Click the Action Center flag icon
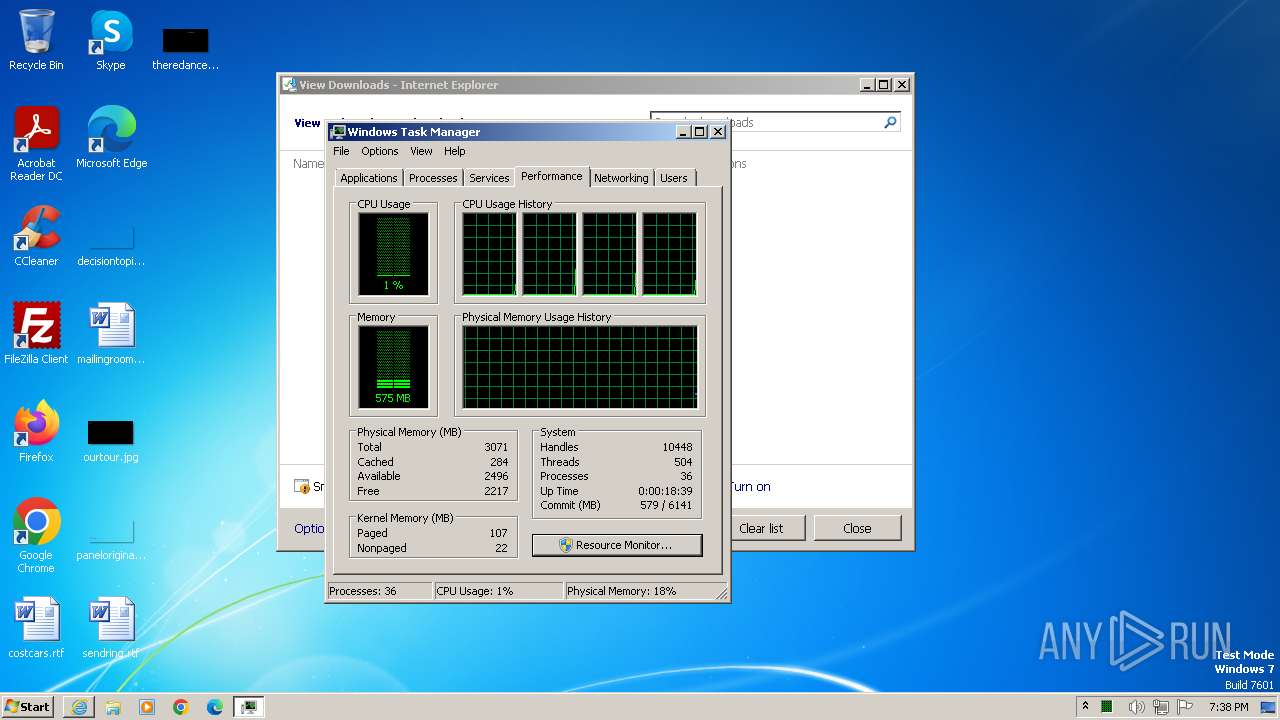1280x720 pixels. (1187, 707)
